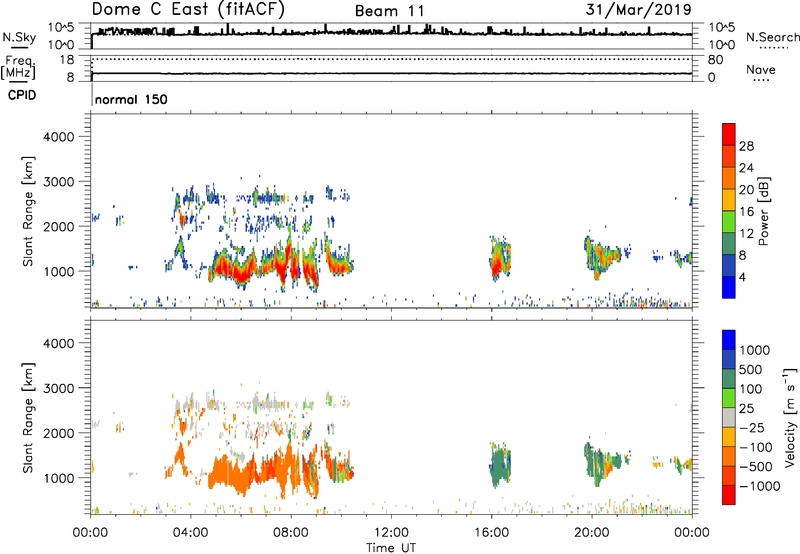Viewport: 800px width, 554px height.
Task: Click '4000' on the power panel range axis
Action: (x=58, y=137)
